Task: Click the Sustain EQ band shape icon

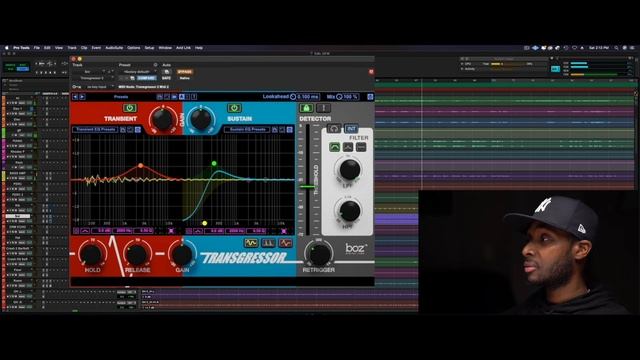Action: 198,231
